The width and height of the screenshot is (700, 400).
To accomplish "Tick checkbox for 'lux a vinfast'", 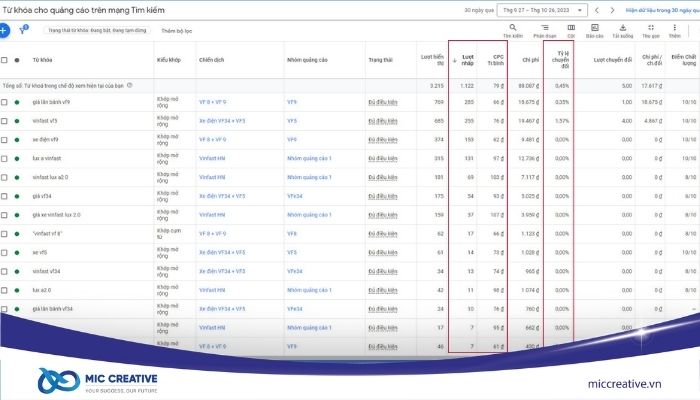I will 4,158.
